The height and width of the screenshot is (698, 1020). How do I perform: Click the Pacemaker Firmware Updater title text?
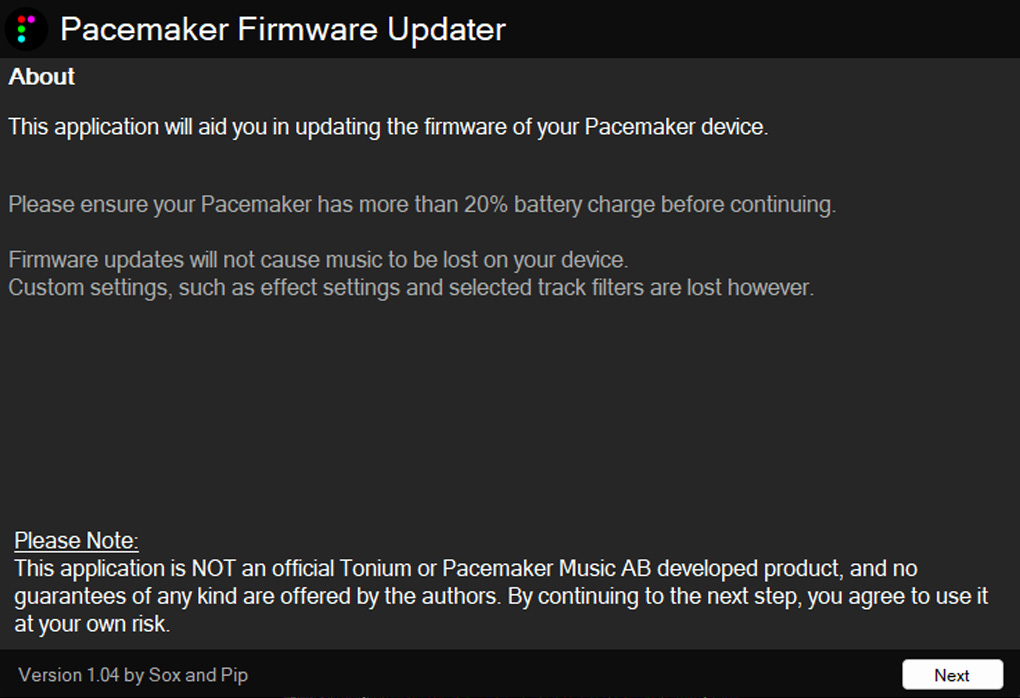click(283, 29)
